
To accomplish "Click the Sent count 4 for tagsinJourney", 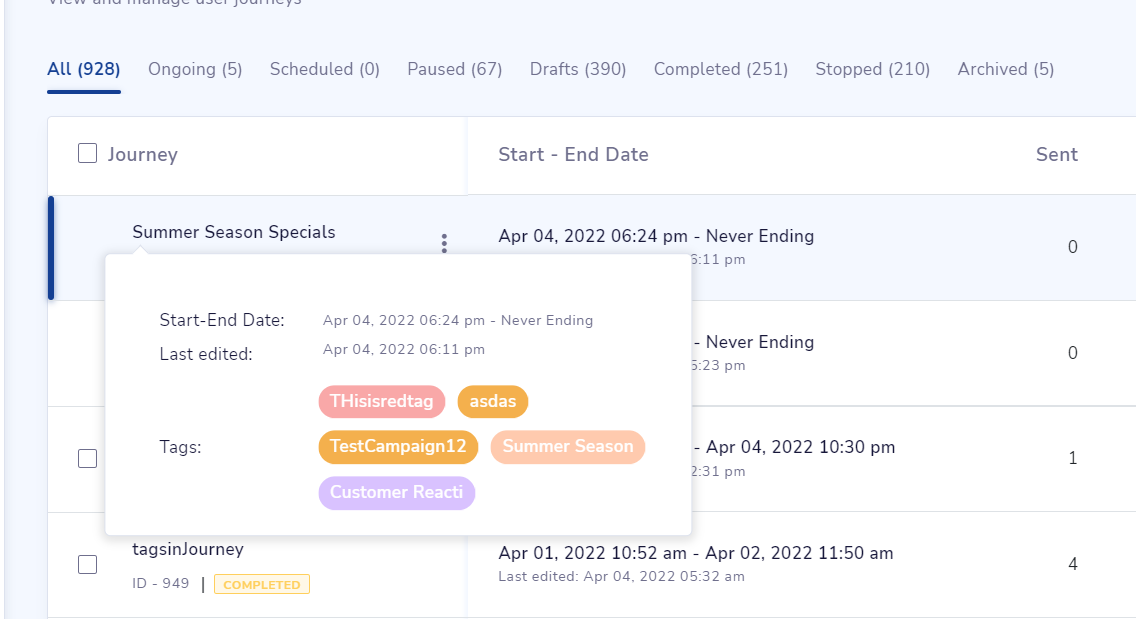I will pos(1072,564).
